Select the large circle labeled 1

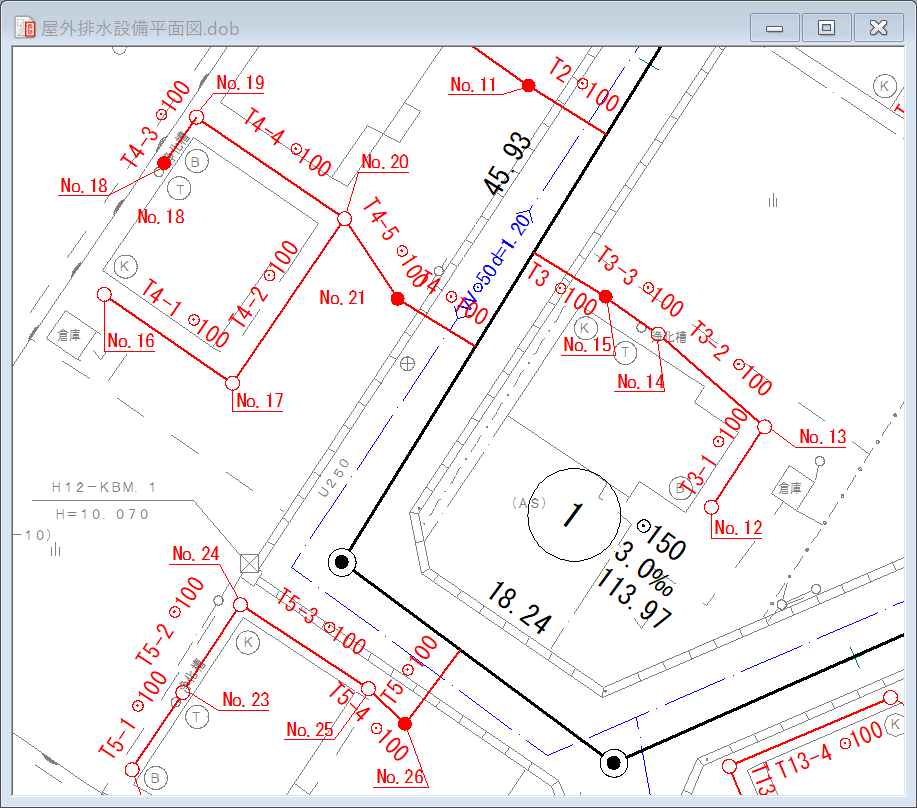tap(574, 515)
